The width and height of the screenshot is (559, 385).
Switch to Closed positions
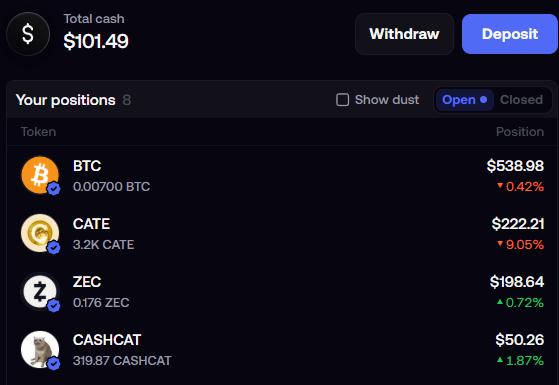[521, 100]
